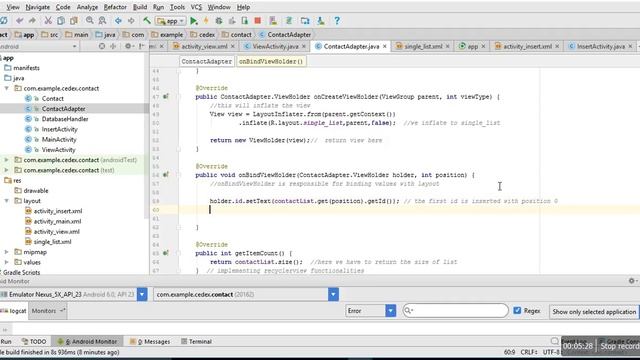The width and height of the screenshot is (640, 360).
Task: Click the Paste icon in the toolbar
Action: pyautogui.click(x=73, y=21)
